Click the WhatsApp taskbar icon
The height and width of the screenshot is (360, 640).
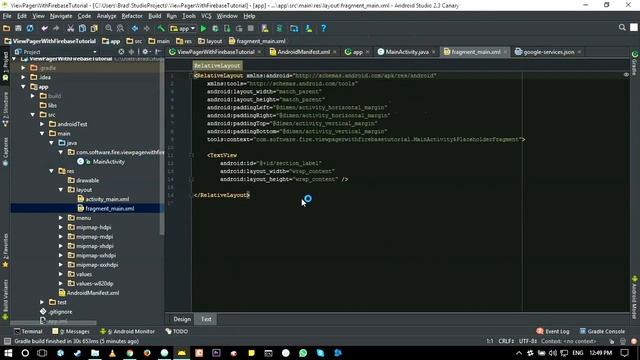pyautogui.click(x=303, y=353)
